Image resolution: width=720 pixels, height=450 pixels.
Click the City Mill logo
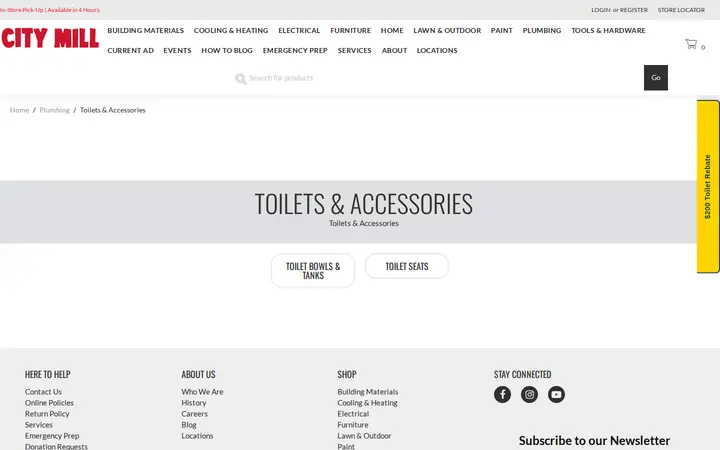50,38
